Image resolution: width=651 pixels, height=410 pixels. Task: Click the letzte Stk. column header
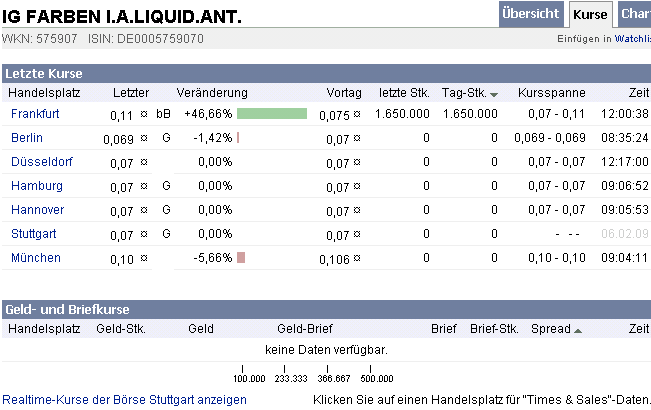pos(404,93)
